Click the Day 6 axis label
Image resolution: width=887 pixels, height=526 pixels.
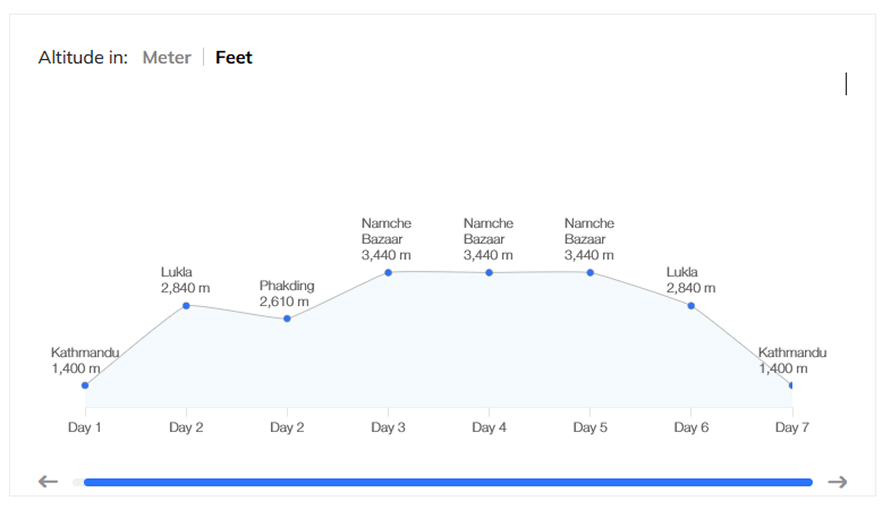tap(691, 428)
